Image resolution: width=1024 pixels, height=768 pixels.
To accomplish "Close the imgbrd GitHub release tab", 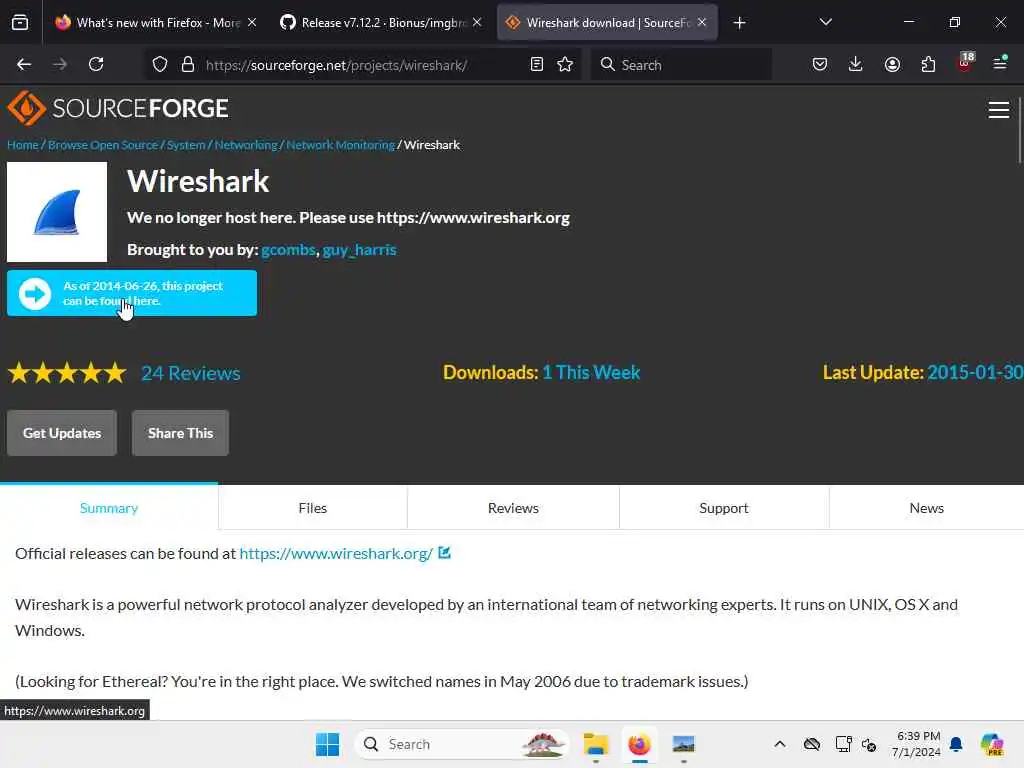I will point(477,22).
